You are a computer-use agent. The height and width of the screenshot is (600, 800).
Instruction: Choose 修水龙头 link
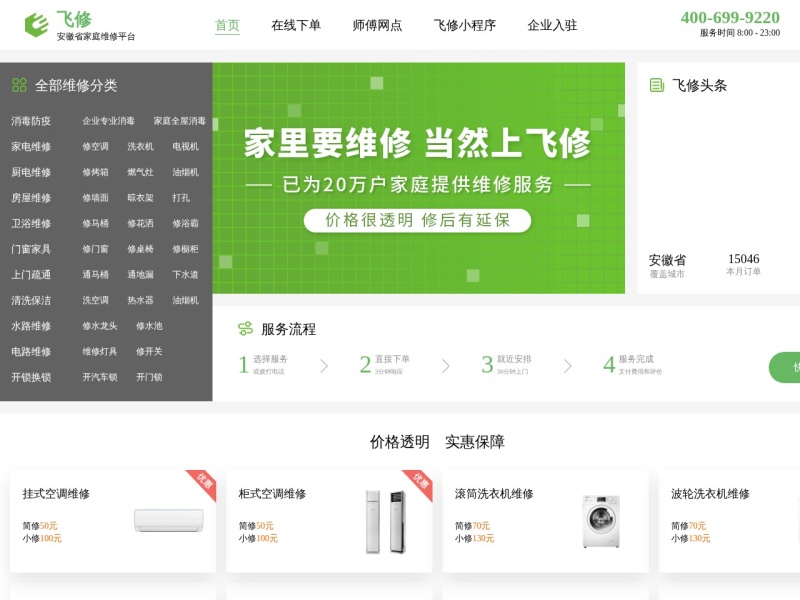[x=100, y=326]
